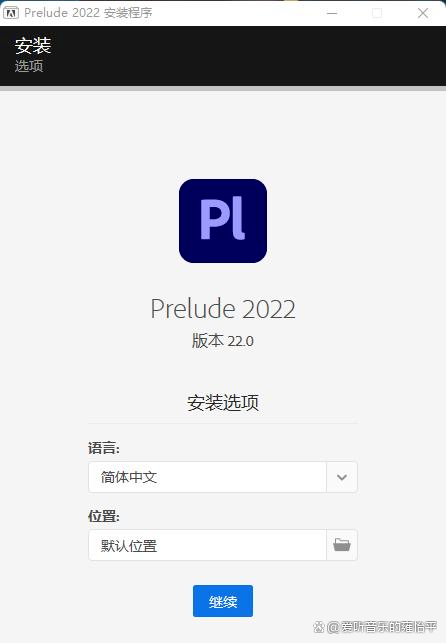Click the Adobe installer icon in title bar
This screenshot has height=643, width=446.
(11, 13)
